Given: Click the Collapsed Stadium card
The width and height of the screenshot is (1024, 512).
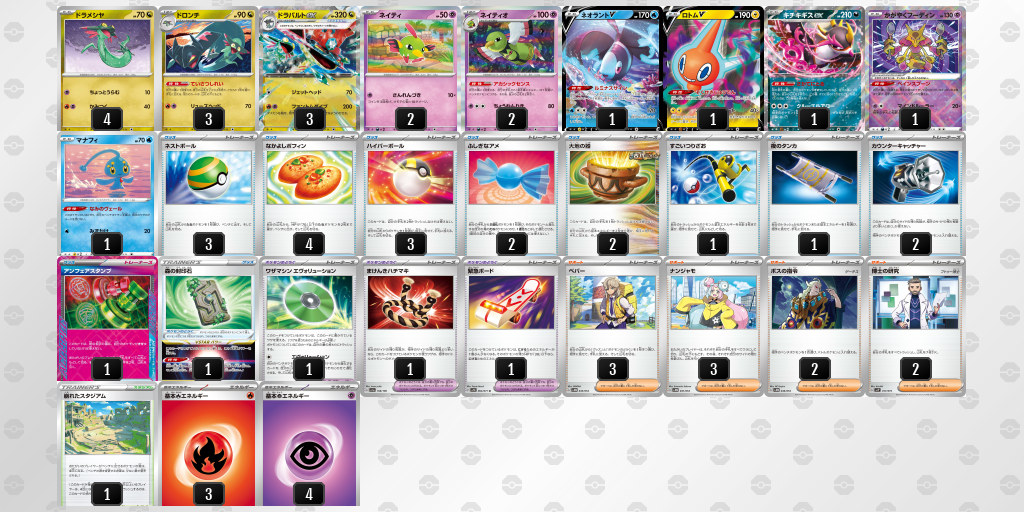Looking at the screenshot, I should click(x=108, y=445).
